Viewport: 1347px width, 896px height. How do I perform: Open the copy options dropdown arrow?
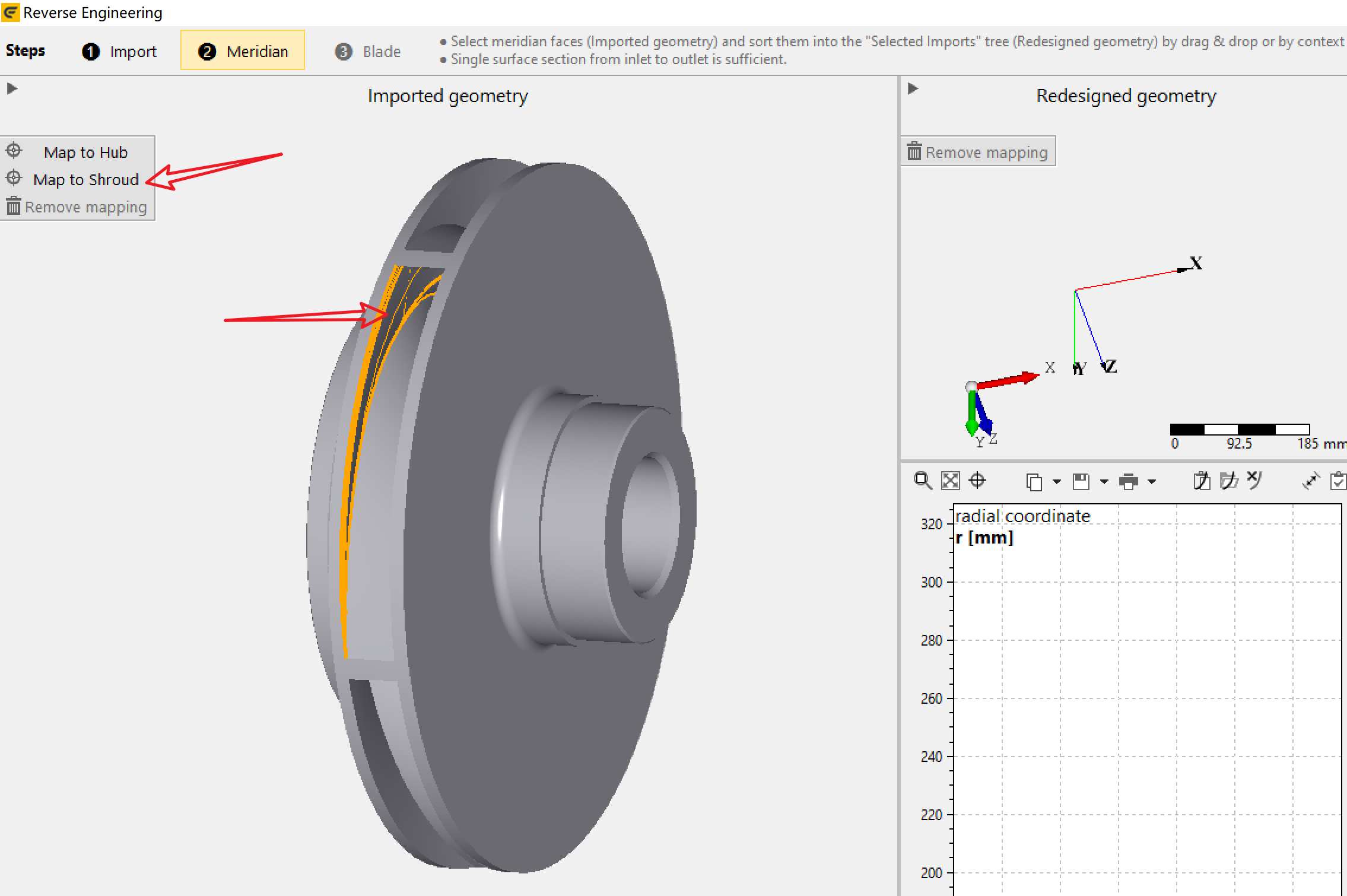coord(1057,481)
